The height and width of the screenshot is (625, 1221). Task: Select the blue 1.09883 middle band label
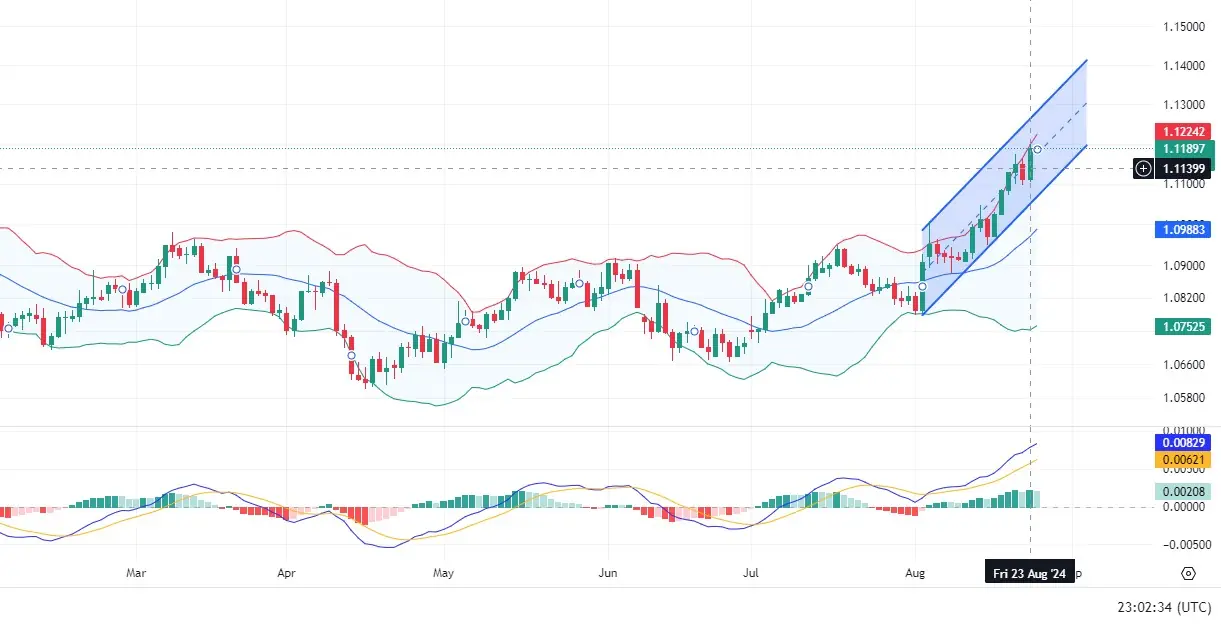click(x=1183, y=230)
